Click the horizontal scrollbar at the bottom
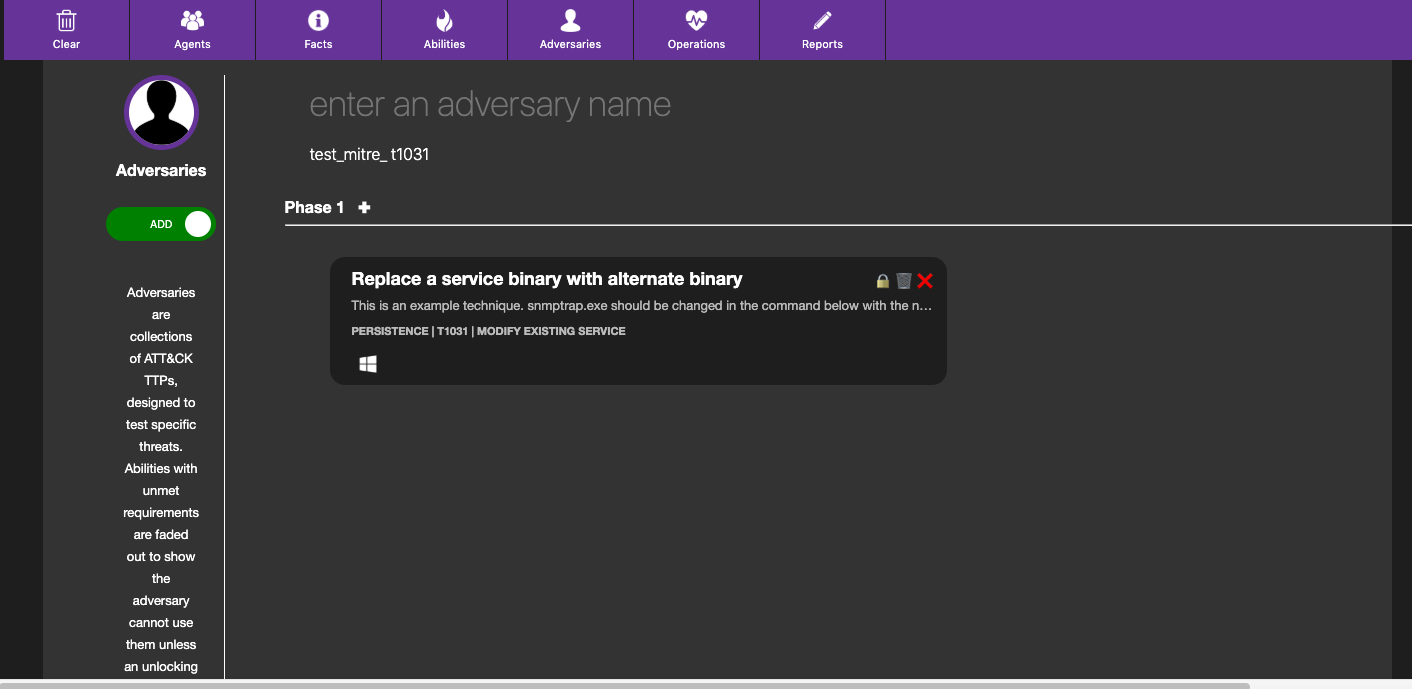Image resolution: width=1412 pixels, height=689 pixels. 625,685
